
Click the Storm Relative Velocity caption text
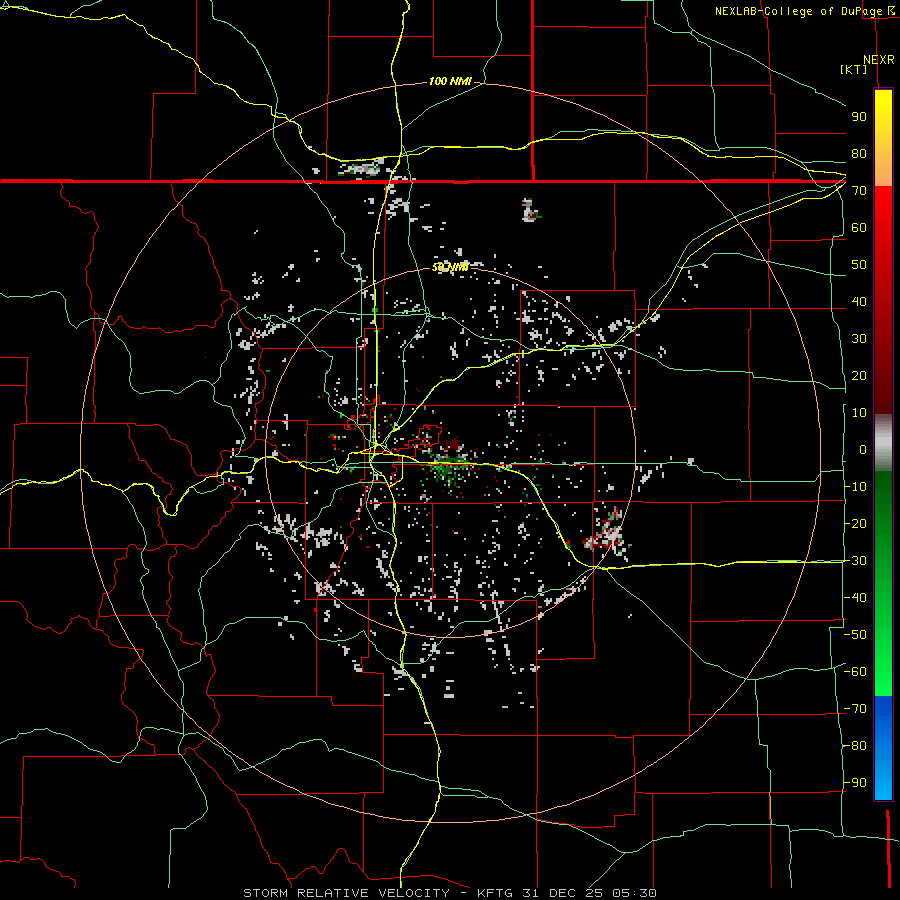pos(449,893)
